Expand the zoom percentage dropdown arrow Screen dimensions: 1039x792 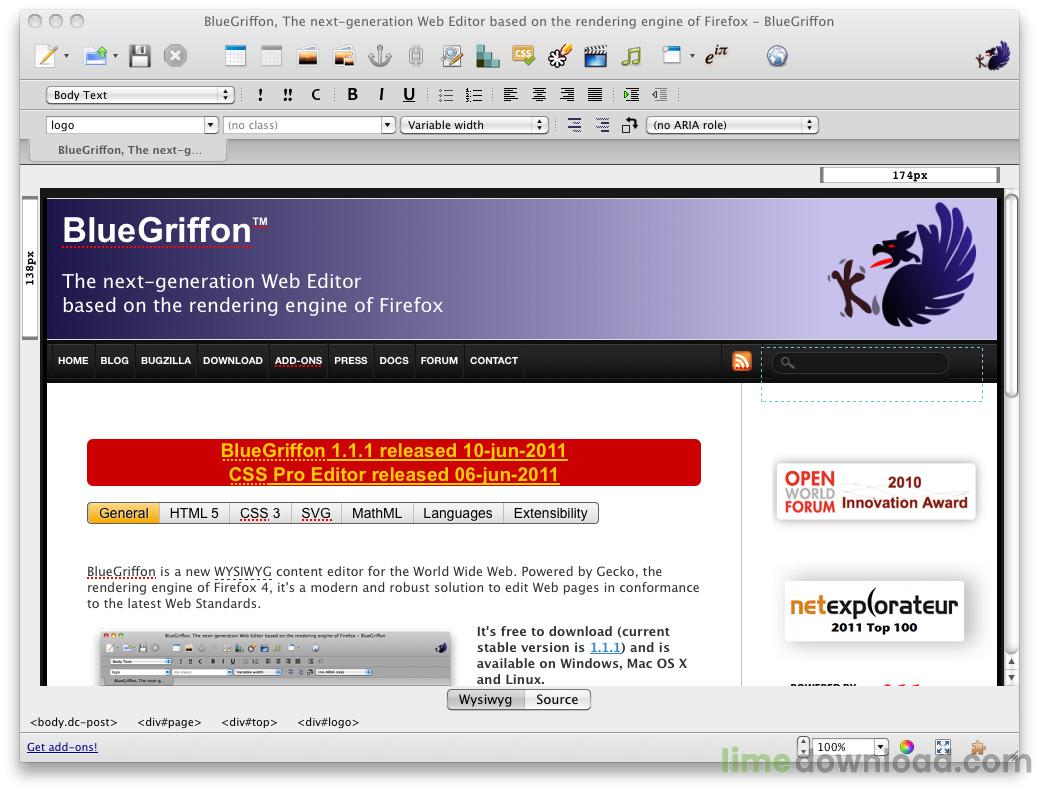pos(880,747)
